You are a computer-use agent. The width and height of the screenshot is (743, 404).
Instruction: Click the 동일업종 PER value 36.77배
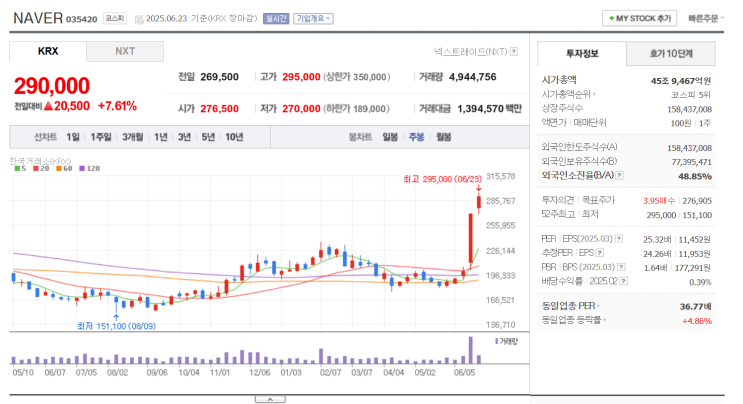696,306
